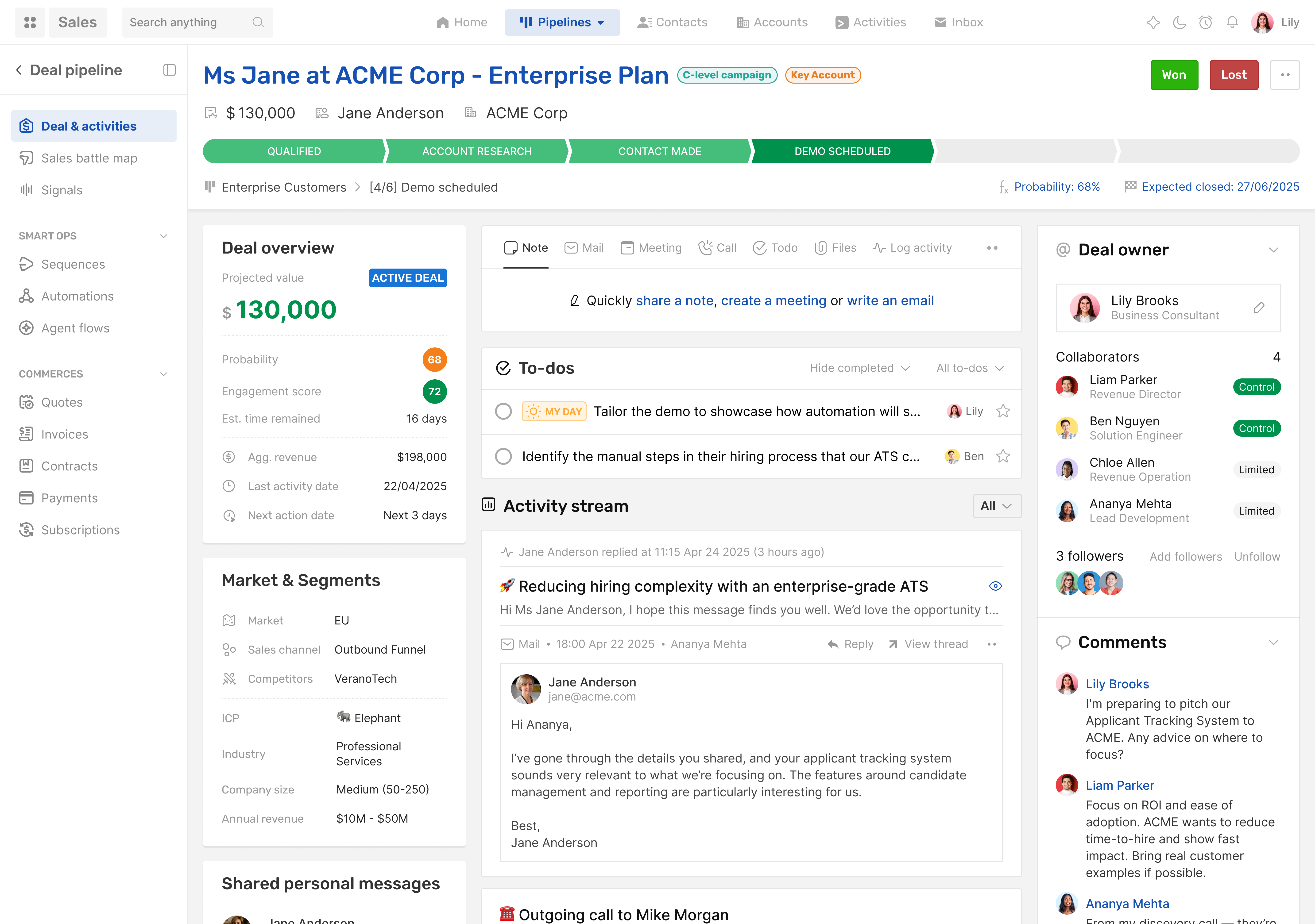
Task: Toggle email visibility eye icon
Action: [995, 586]
